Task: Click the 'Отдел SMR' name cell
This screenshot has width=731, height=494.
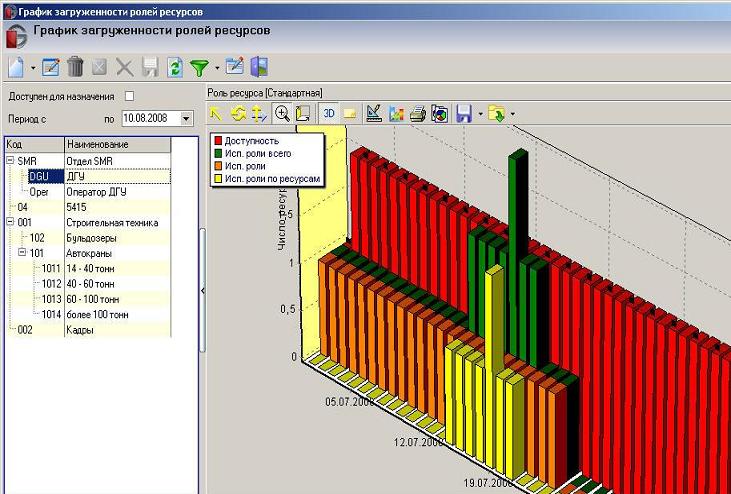Action: pos(117,161)
